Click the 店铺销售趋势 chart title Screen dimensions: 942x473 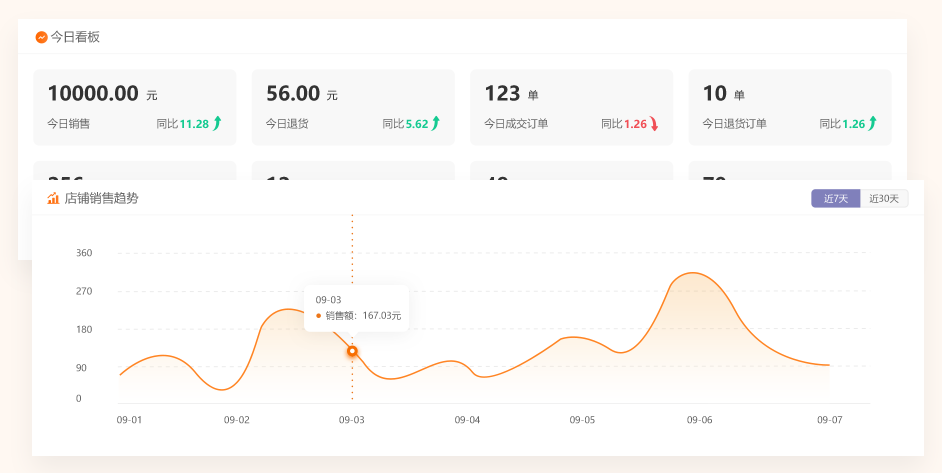tap(101, 198)
